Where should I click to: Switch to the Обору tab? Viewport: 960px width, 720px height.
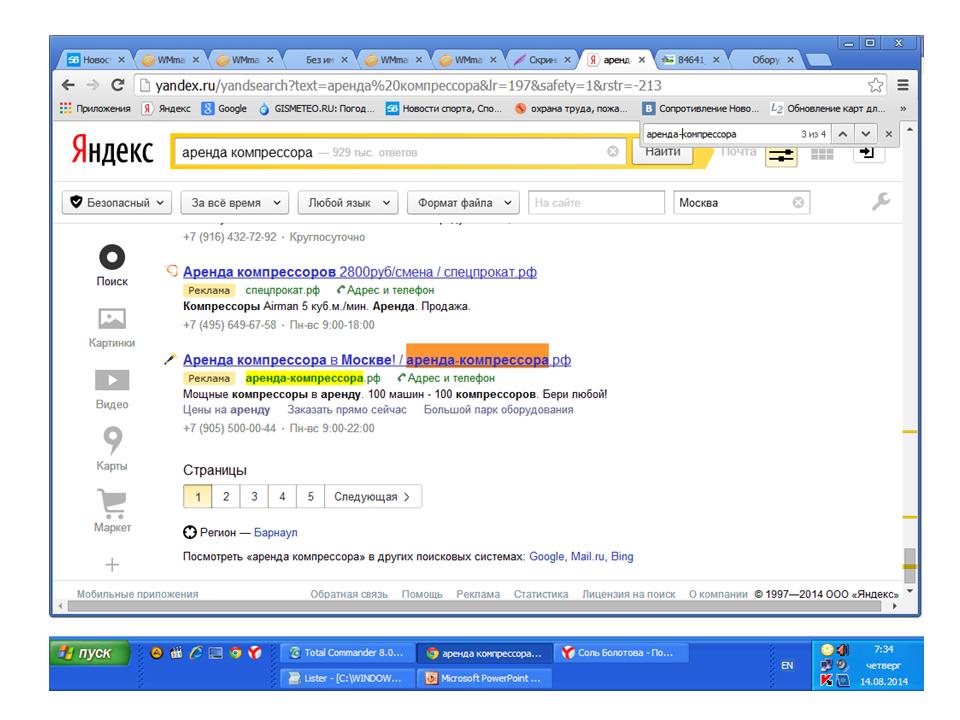point(765,59)
